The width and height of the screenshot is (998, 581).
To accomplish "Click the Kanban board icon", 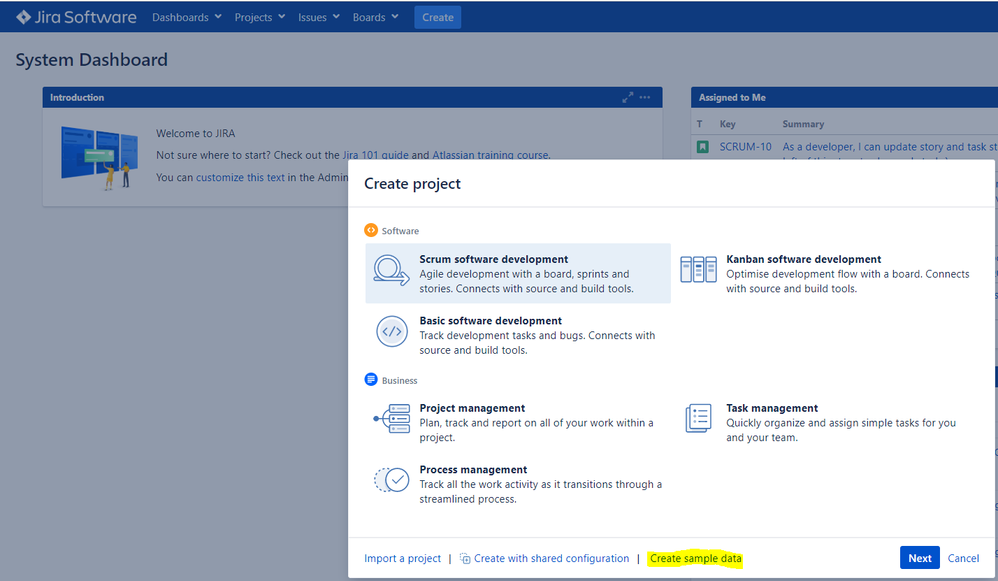I will coord(698,269).
